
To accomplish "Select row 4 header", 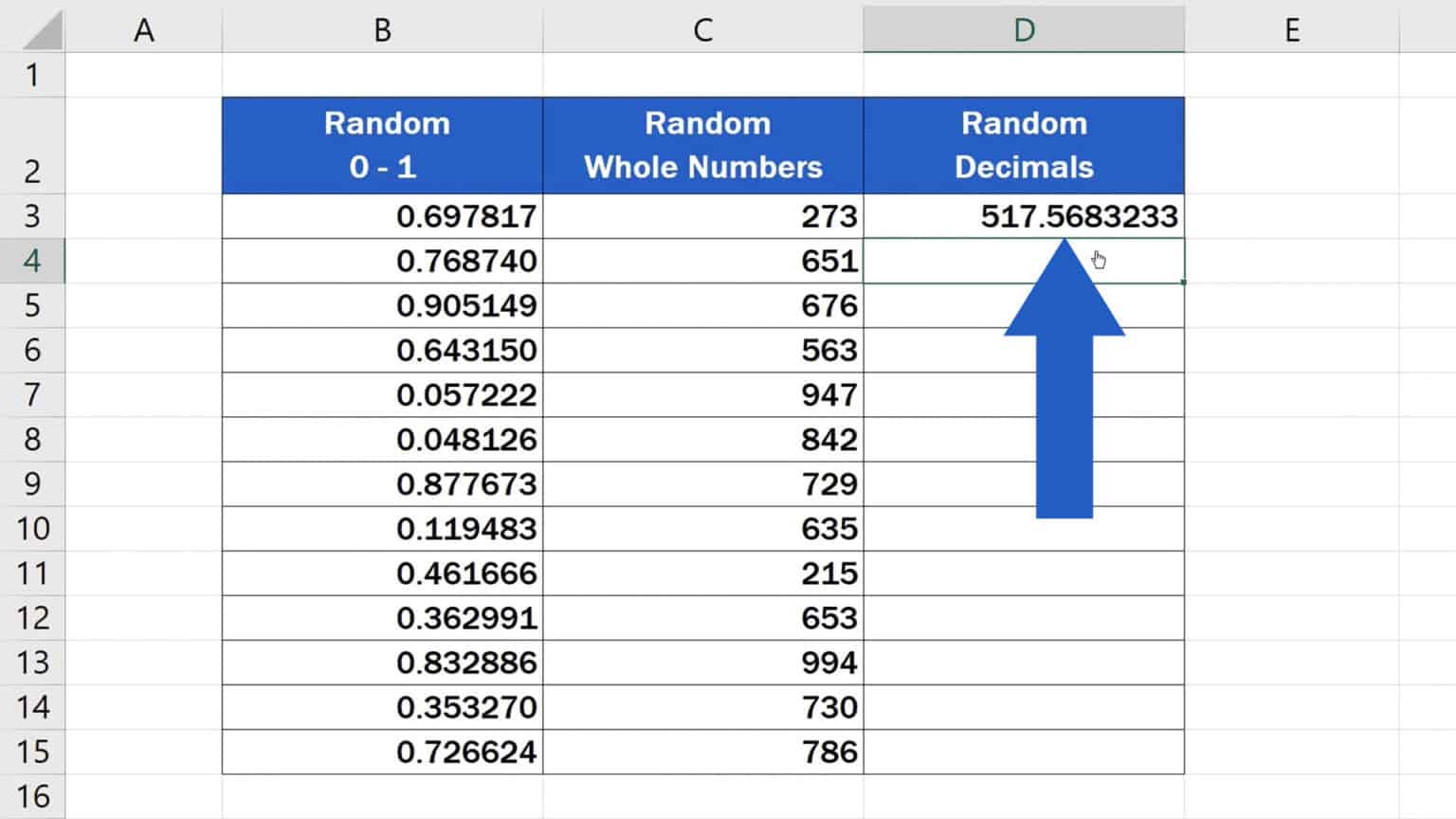I will (x=32, y=261).
